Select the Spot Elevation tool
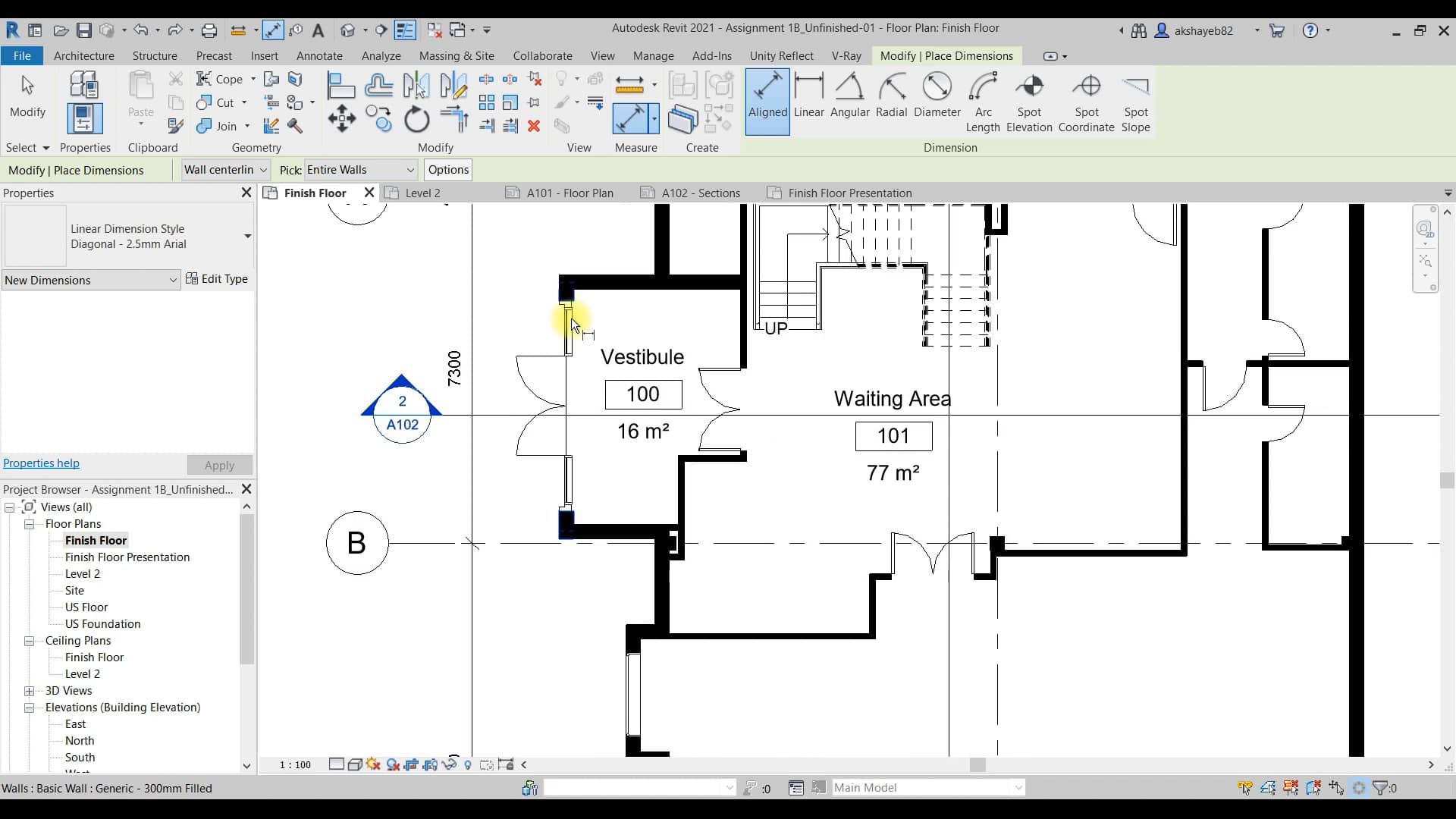 (x=1030, y=102)
